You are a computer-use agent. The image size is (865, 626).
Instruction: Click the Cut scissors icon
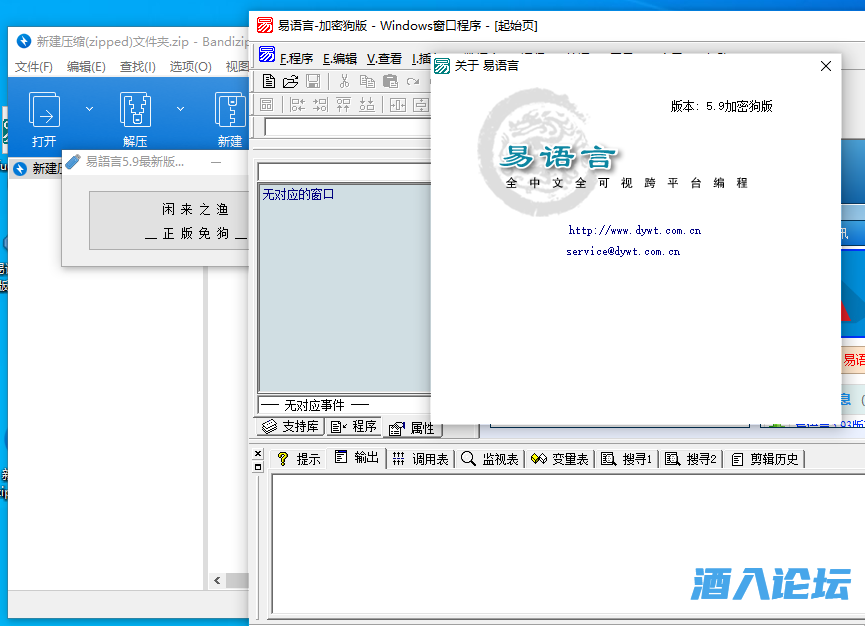pos(344,81)
